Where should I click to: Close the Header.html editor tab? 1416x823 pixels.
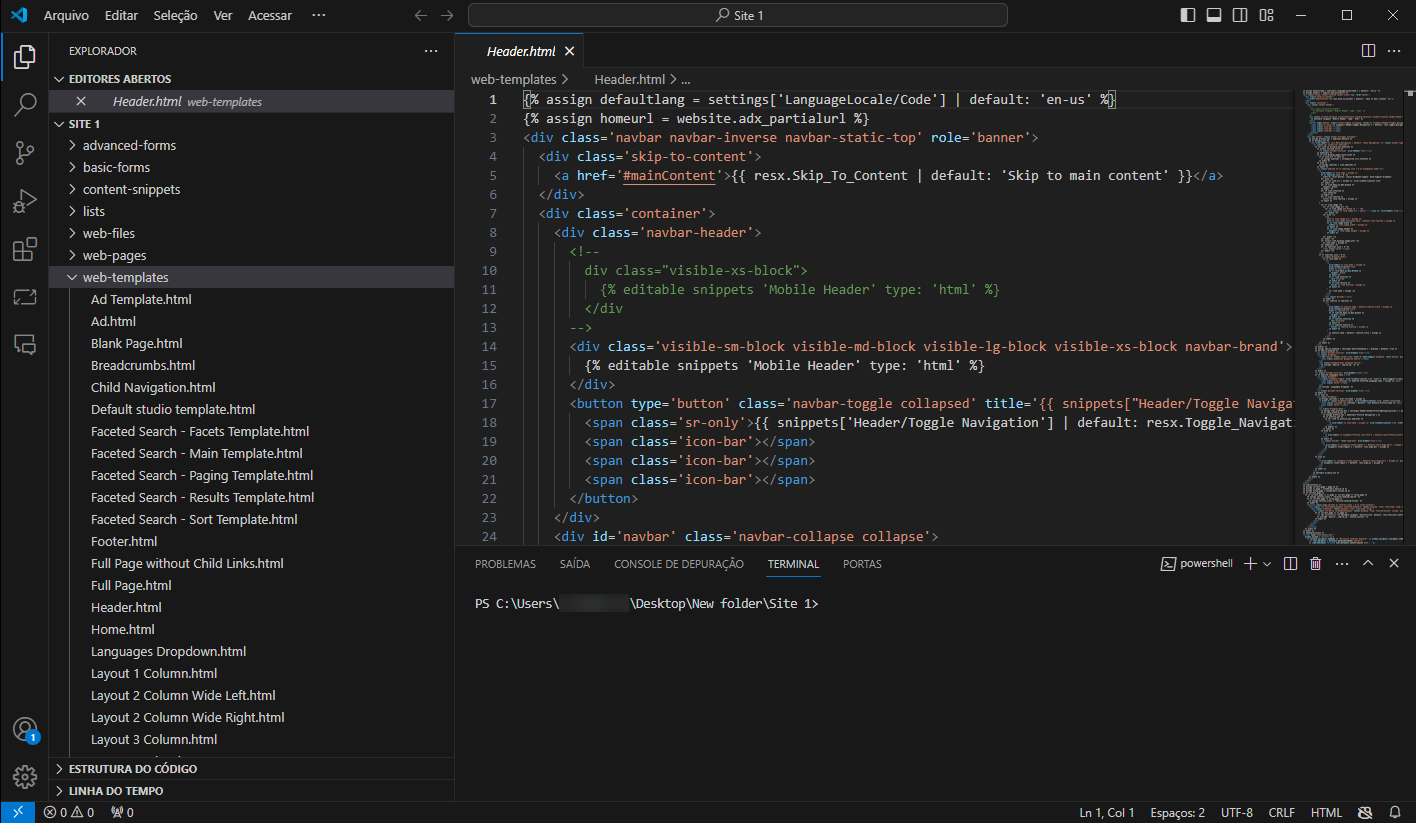click(570, 51)
